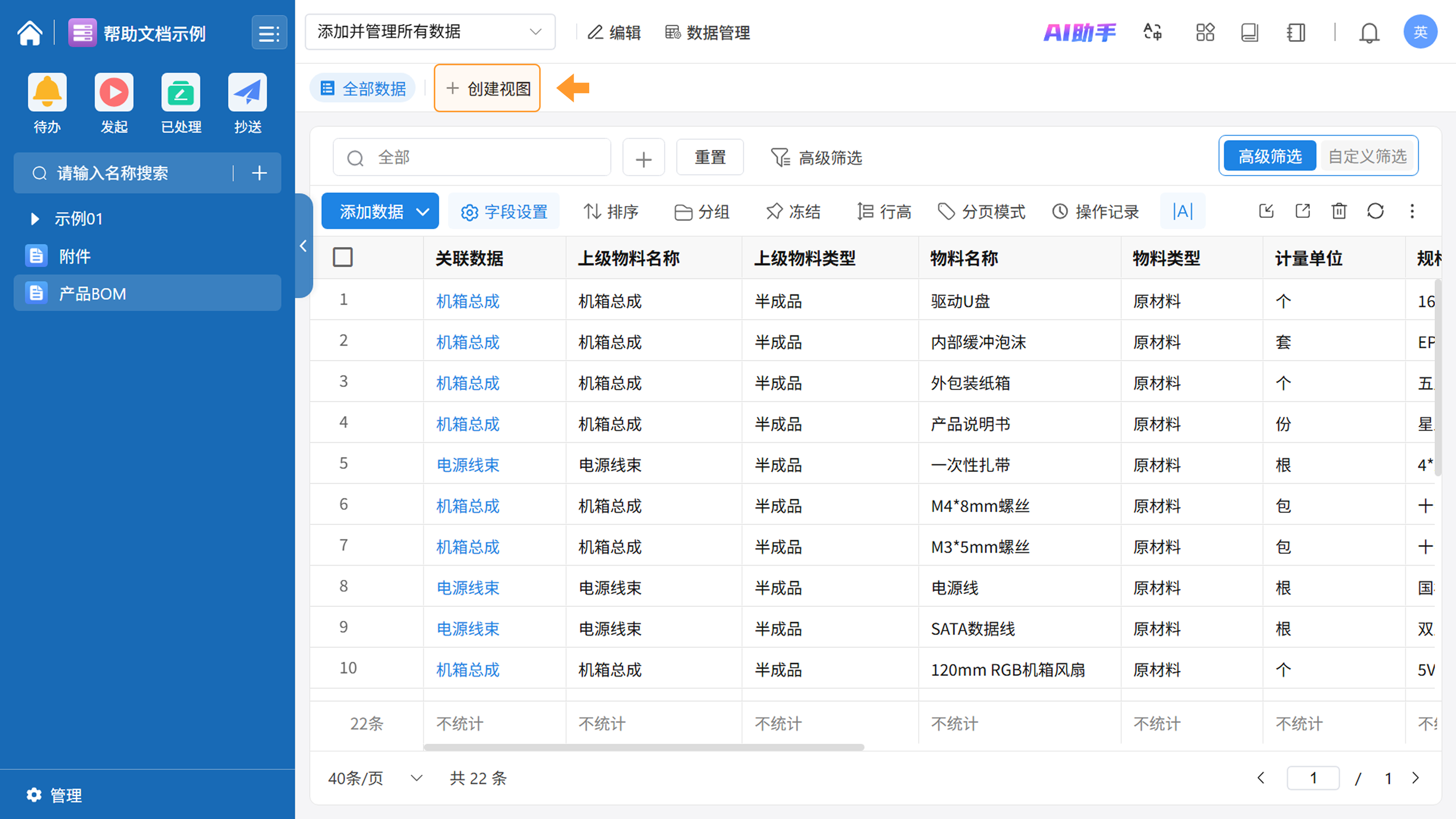1456x819 pixels.
Task: Expand the 示例01 tree item
Action: pyautogui.click(x=35, y=219)
